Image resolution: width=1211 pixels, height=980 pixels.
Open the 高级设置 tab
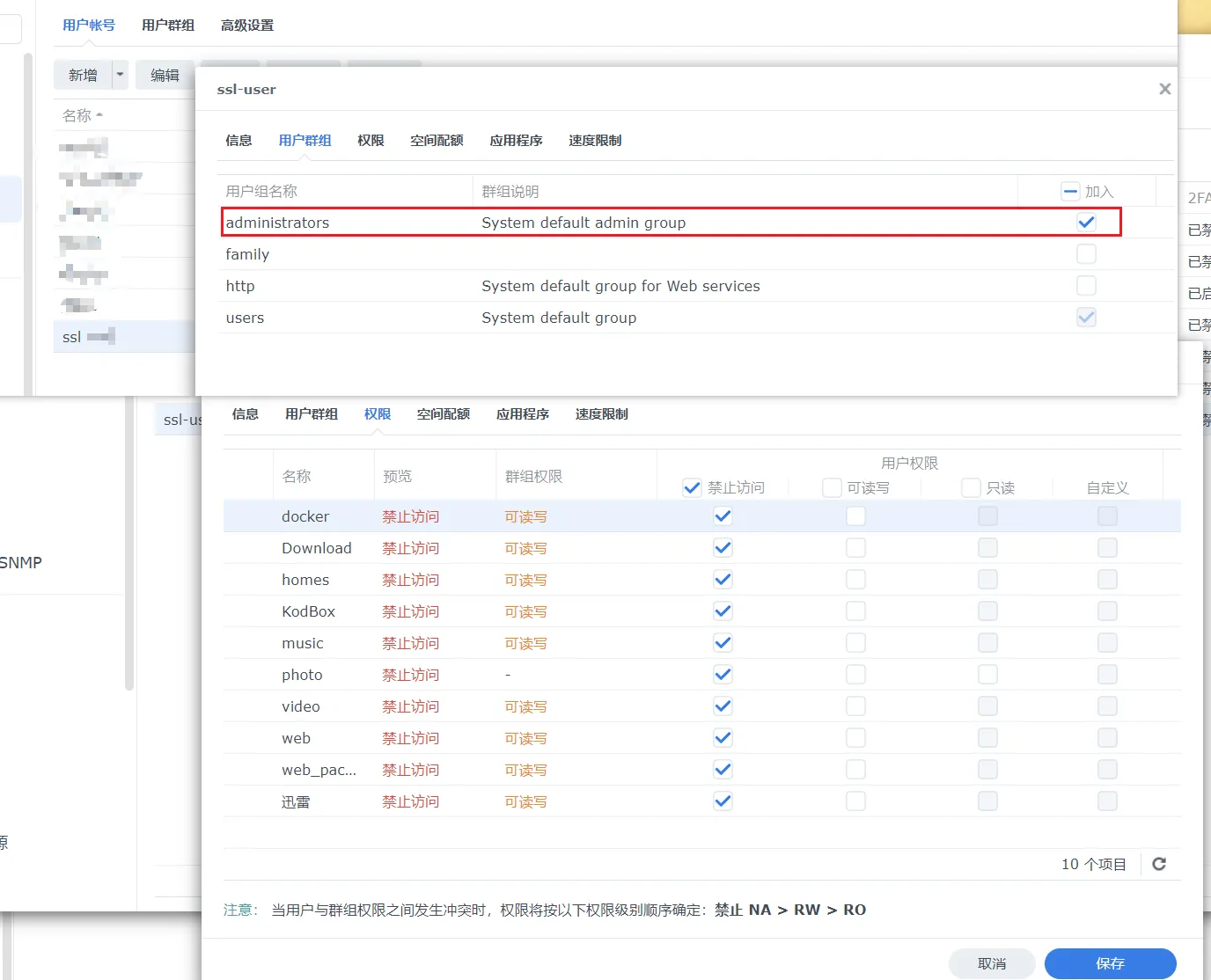247,26
